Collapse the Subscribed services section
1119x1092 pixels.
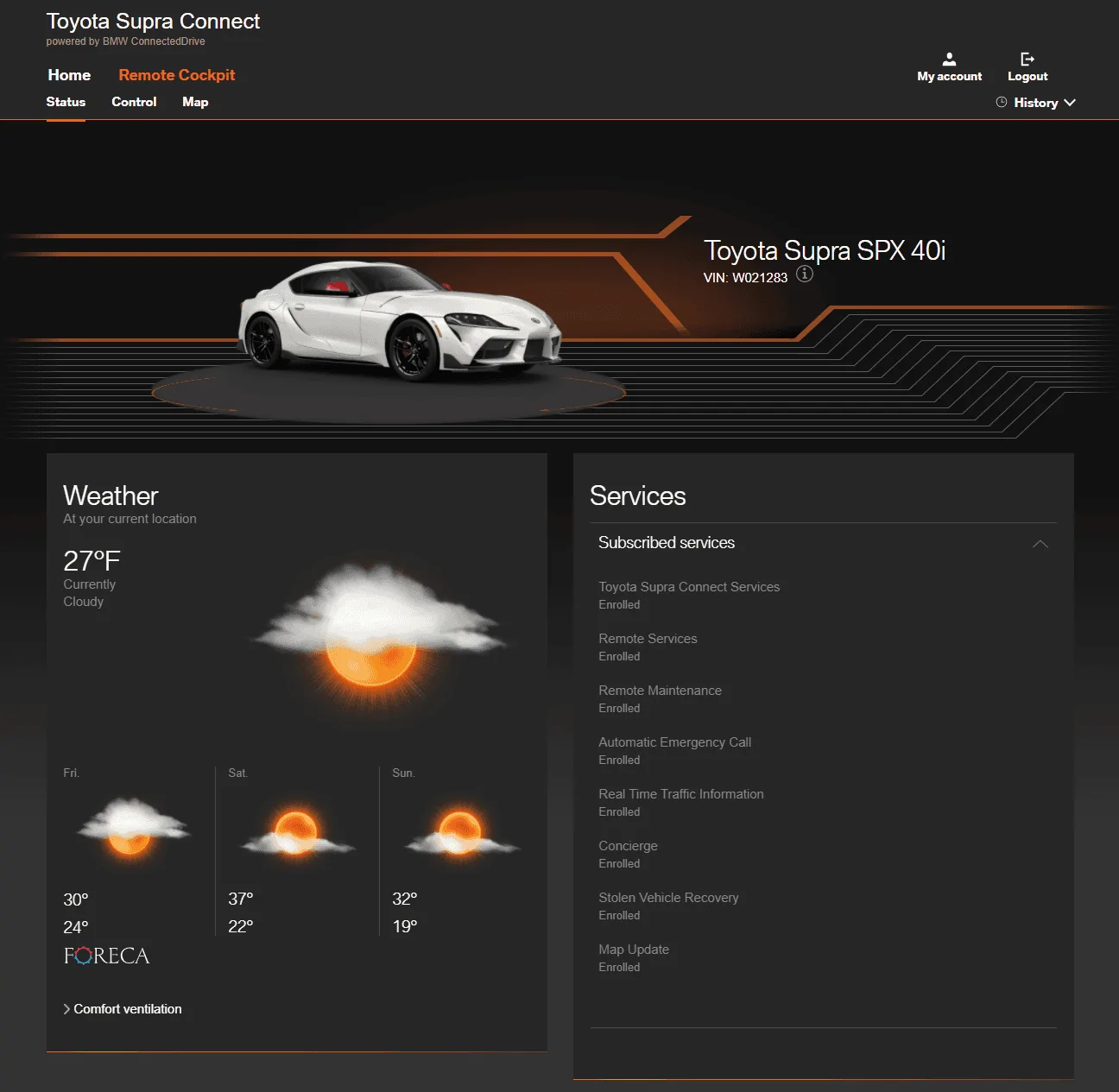coord(1040,544)
